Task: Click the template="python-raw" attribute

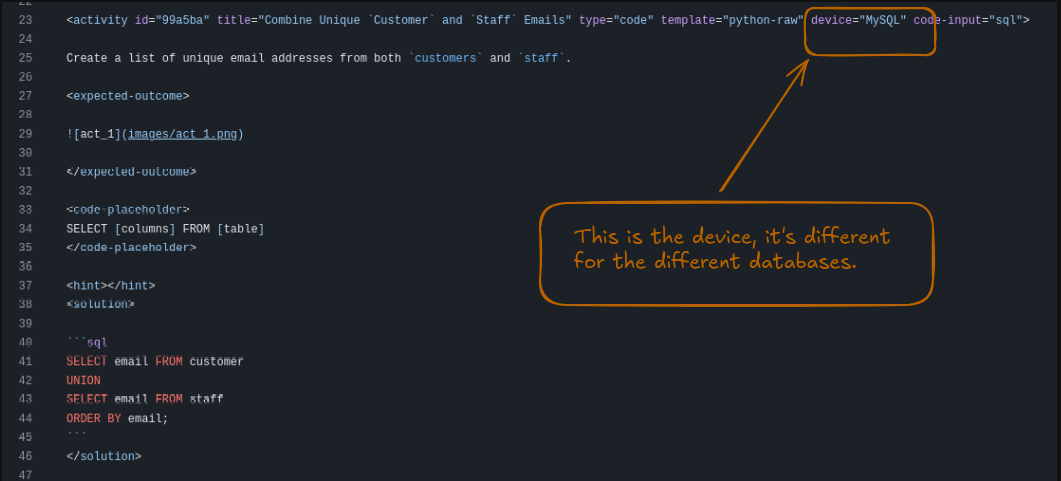Action: 732,20
